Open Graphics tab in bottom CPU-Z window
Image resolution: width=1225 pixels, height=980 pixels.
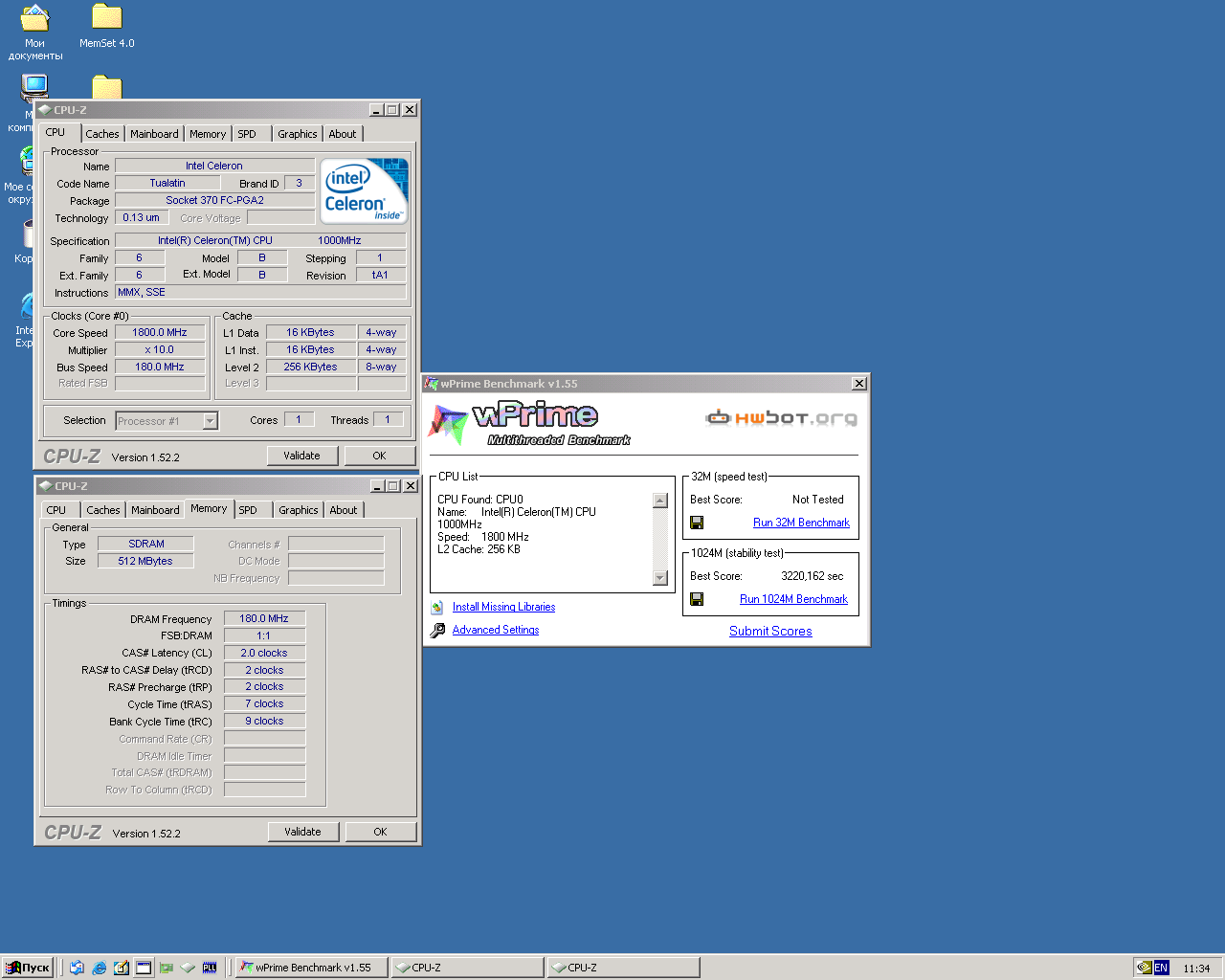click(299, 510)
